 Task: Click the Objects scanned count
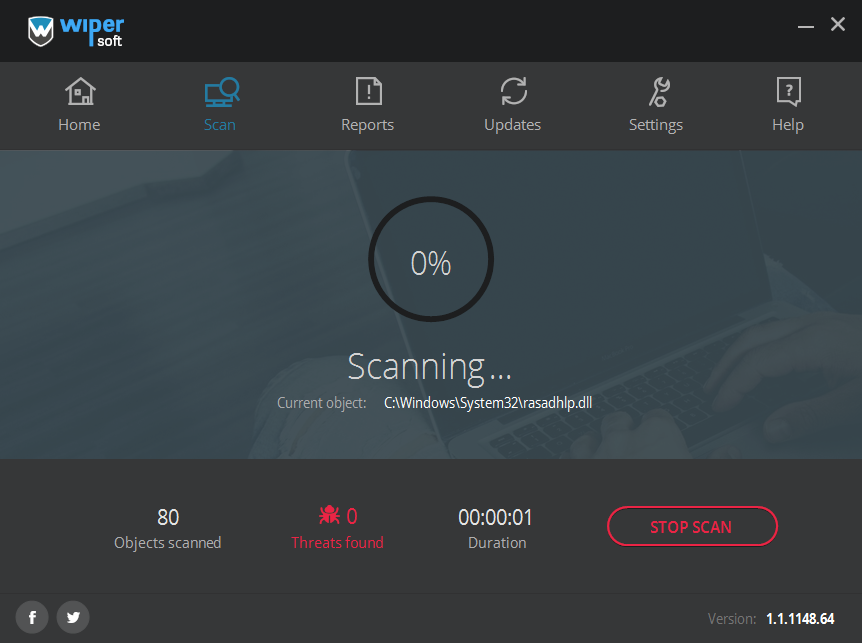[168, 517]
